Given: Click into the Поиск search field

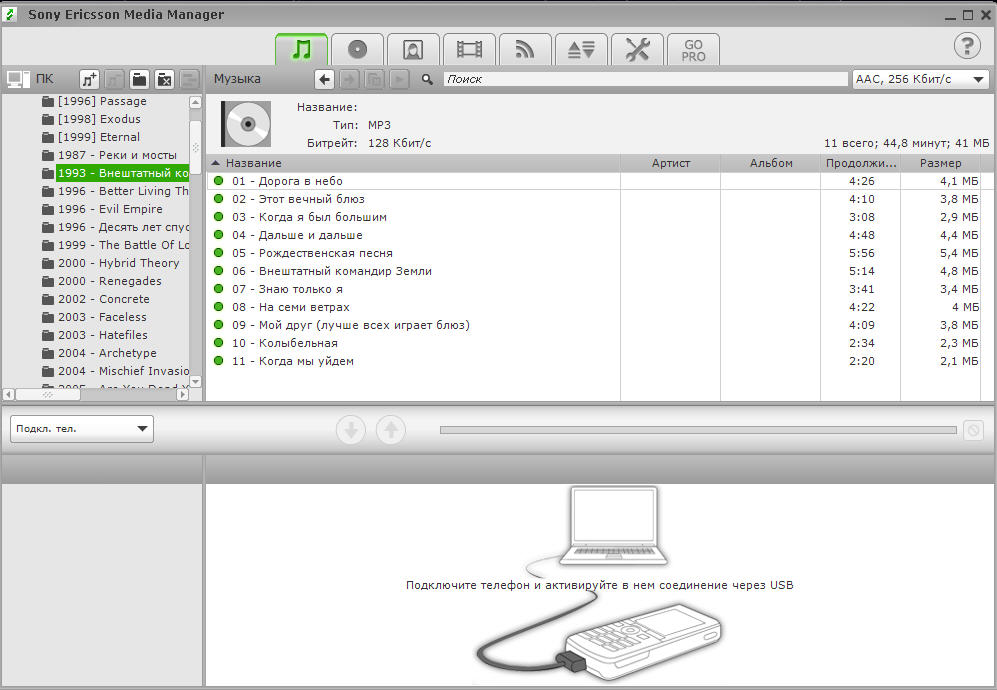Looking at the screenshot, I should tap(645, 79).
